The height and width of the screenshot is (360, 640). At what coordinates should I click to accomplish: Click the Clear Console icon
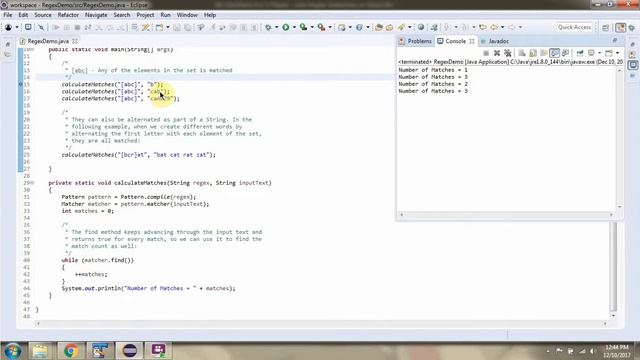[522, 53]
